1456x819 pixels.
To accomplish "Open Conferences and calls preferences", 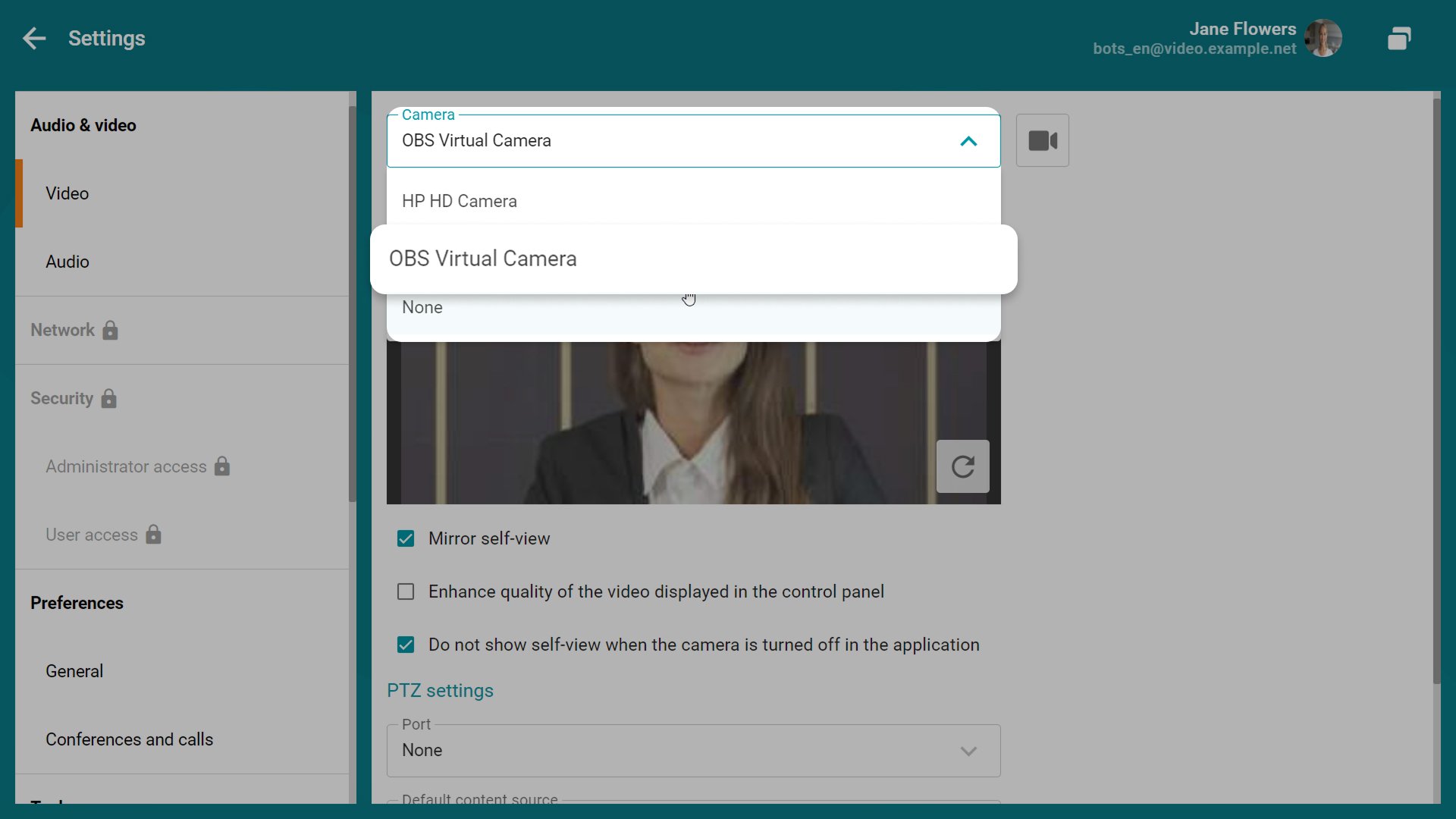I will tap(182, 739).
